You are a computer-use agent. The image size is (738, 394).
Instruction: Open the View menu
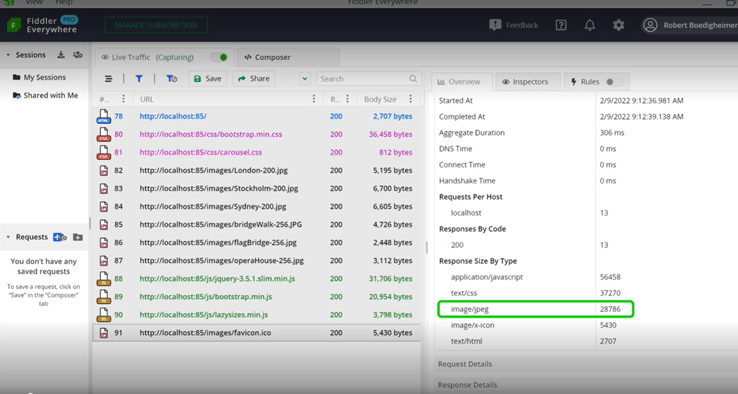point(34,3)
